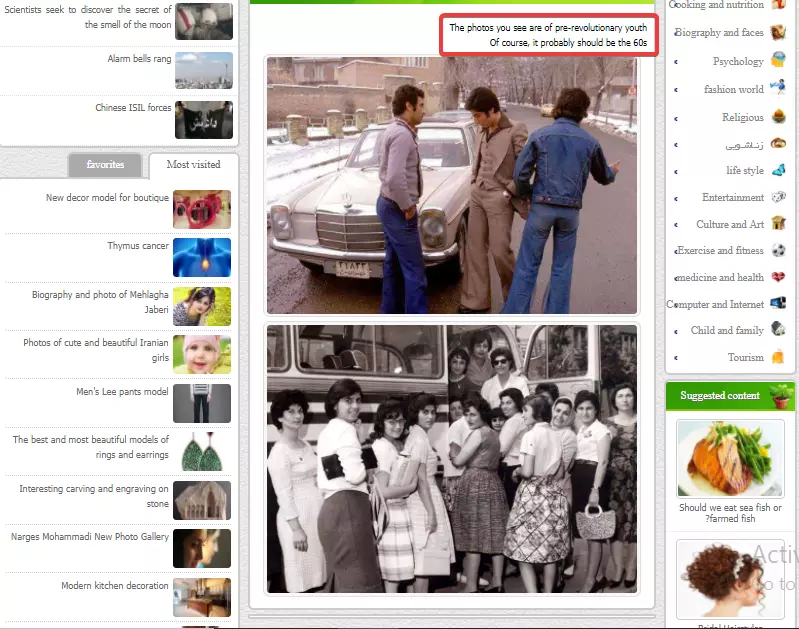The height and width of the screenshot is (629, 799).
Task: Open the Psychology category
Action: (738, 61)
